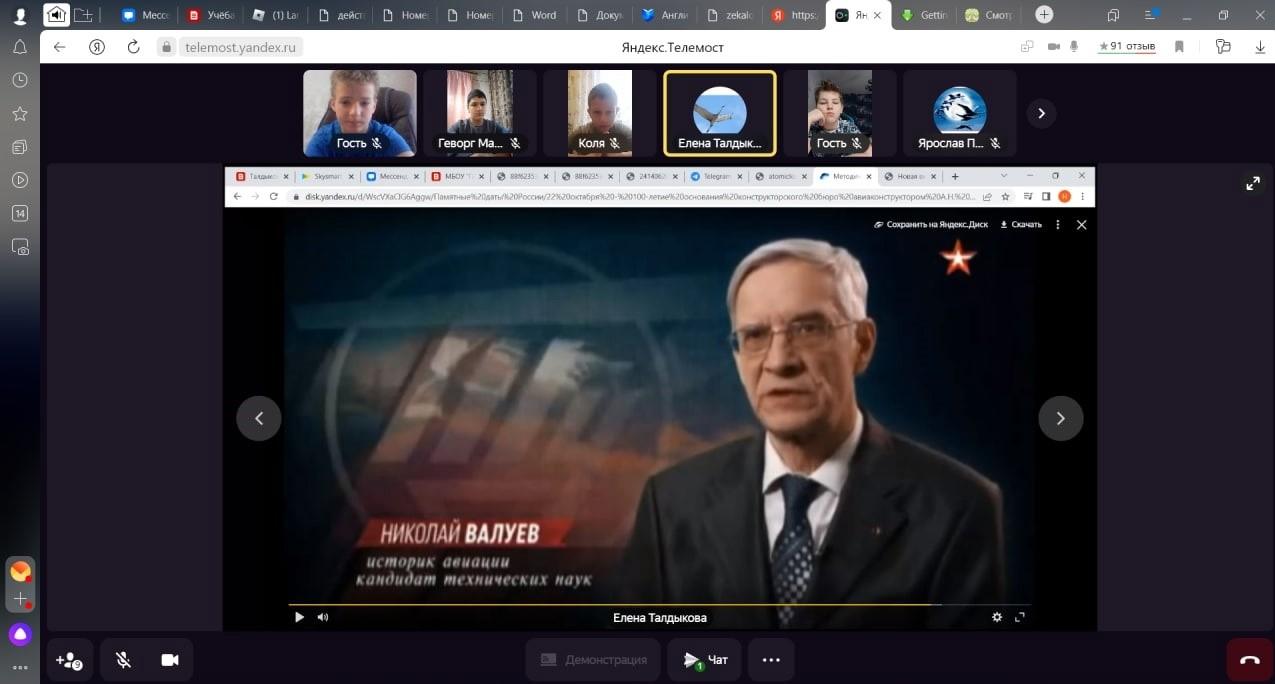End the call with red hang-up button
1275x684 pixels.
(x=1249, y=660)
